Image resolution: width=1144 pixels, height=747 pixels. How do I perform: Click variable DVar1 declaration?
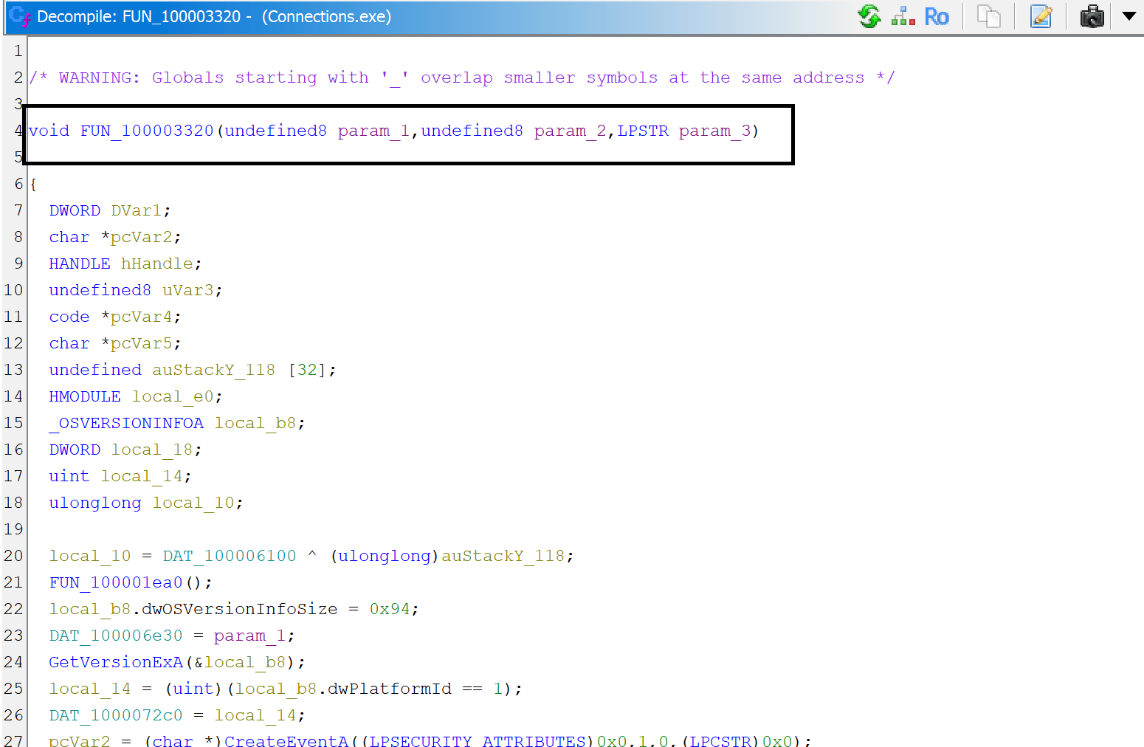tap(136, 210)
